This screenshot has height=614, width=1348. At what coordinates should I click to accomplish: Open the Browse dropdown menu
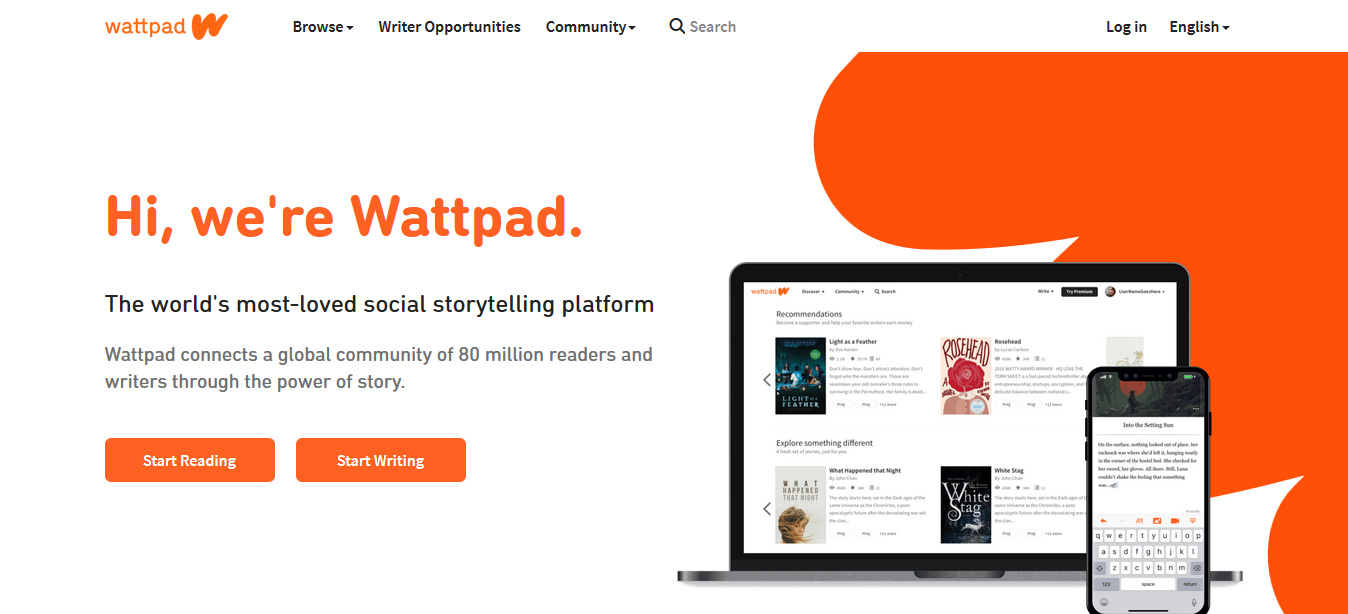pos(323,27)
